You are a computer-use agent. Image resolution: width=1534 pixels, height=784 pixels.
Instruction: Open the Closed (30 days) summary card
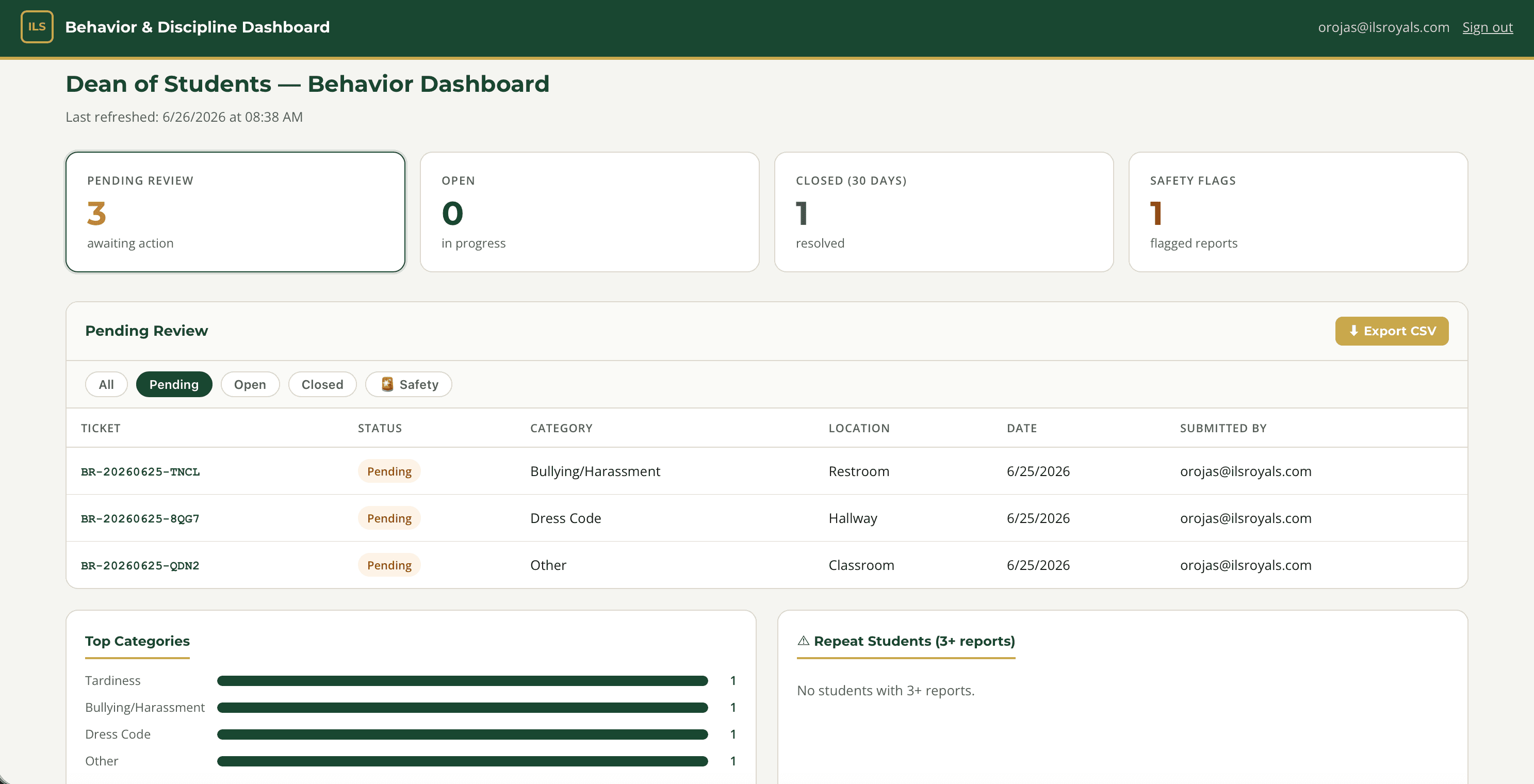(x=944, y=212)
